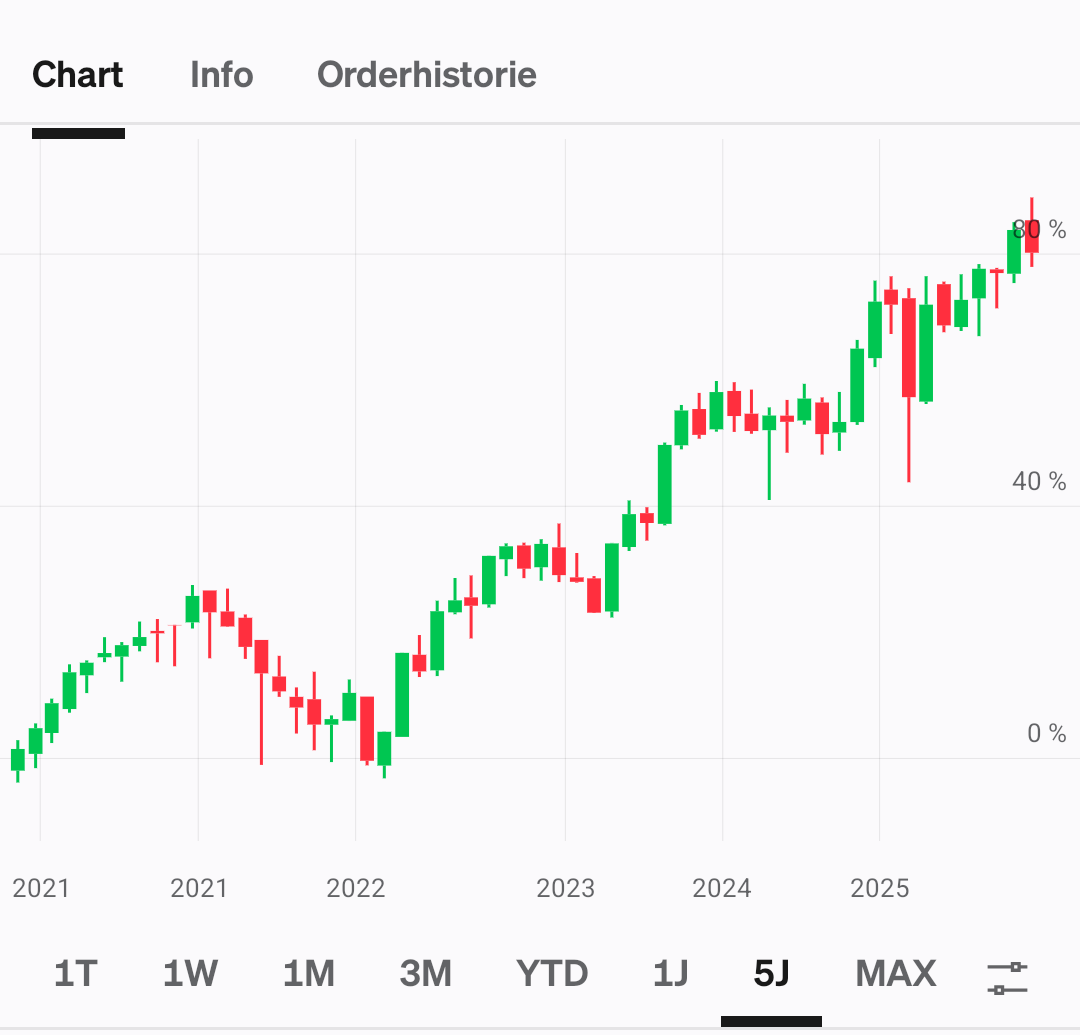Select the 2025 time axis marker
The width and height of the screenshot is (1080, 1035).
(879, 888)
